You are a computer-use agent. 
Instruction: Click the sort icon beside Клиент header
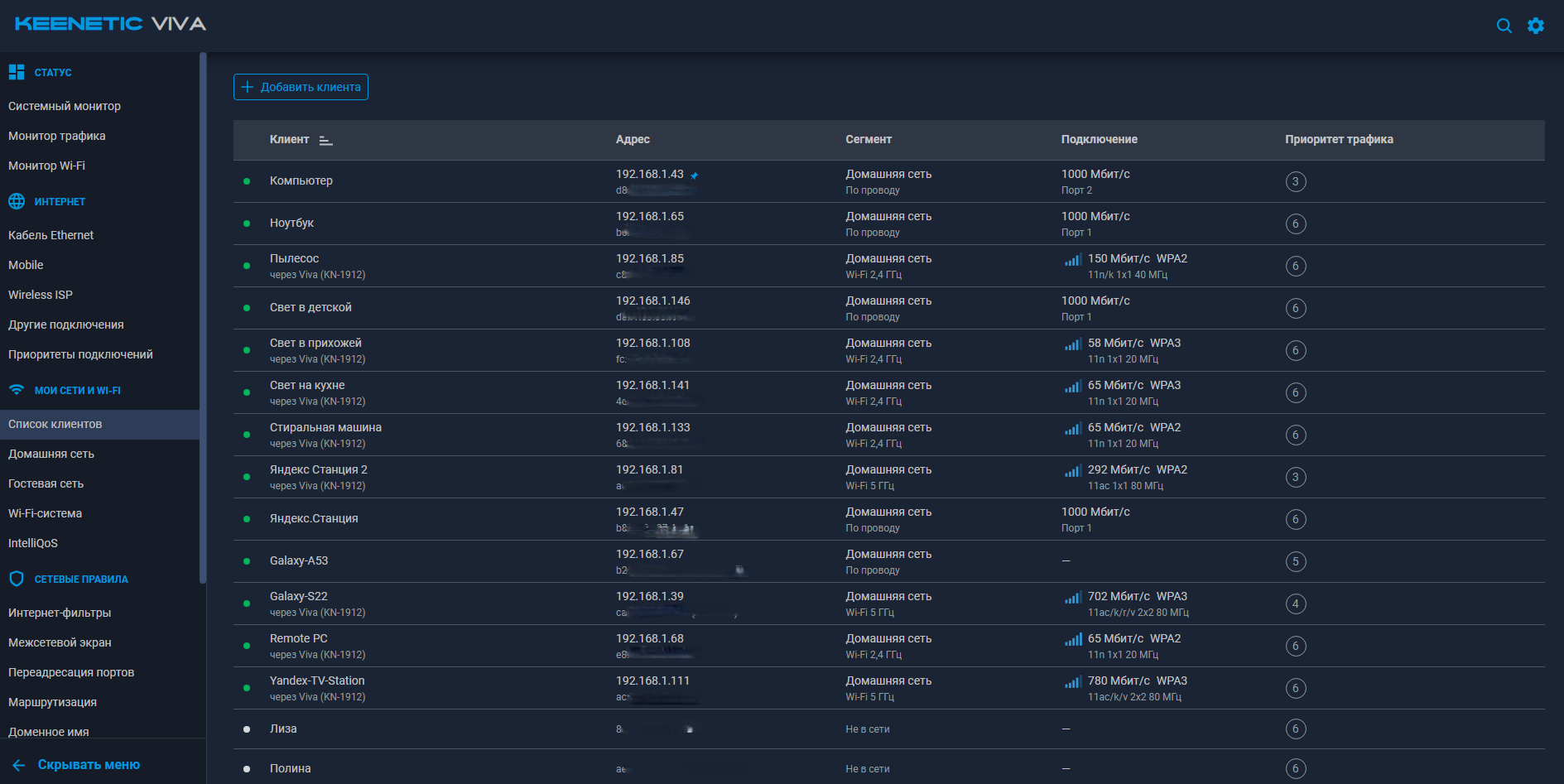point(325,141)
